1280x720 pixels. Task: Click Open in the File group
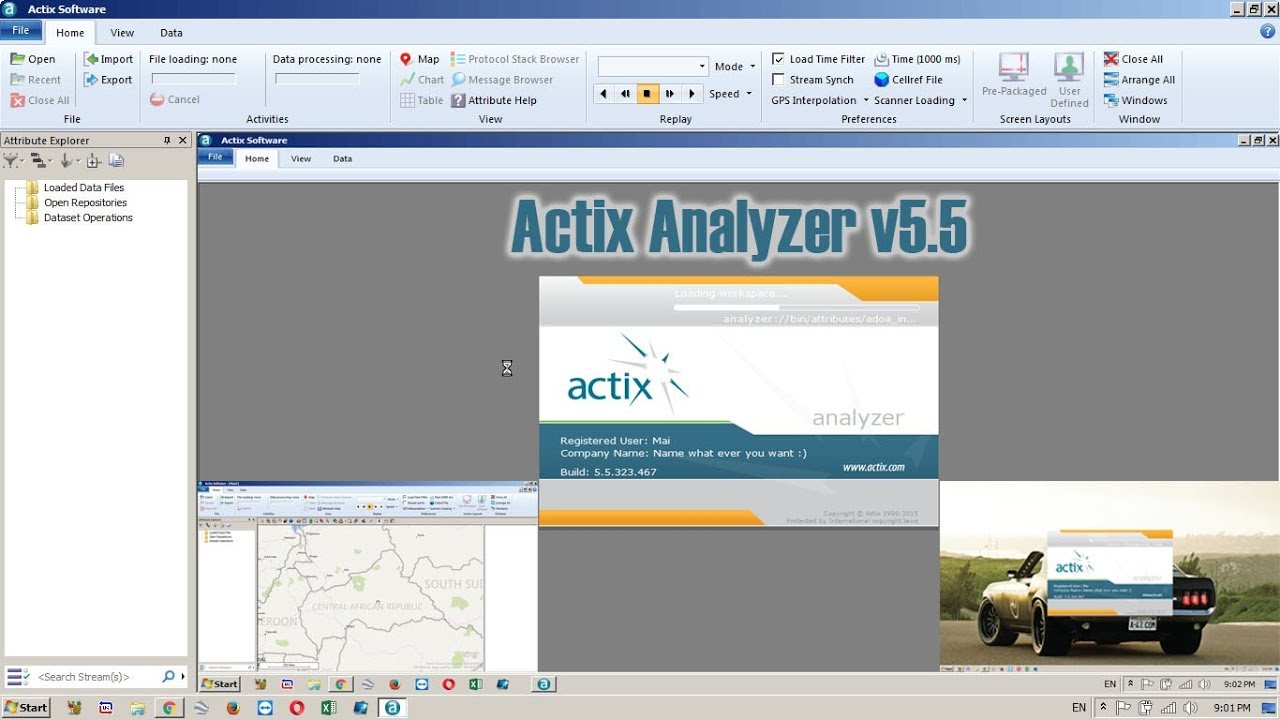tap(32, 59)
